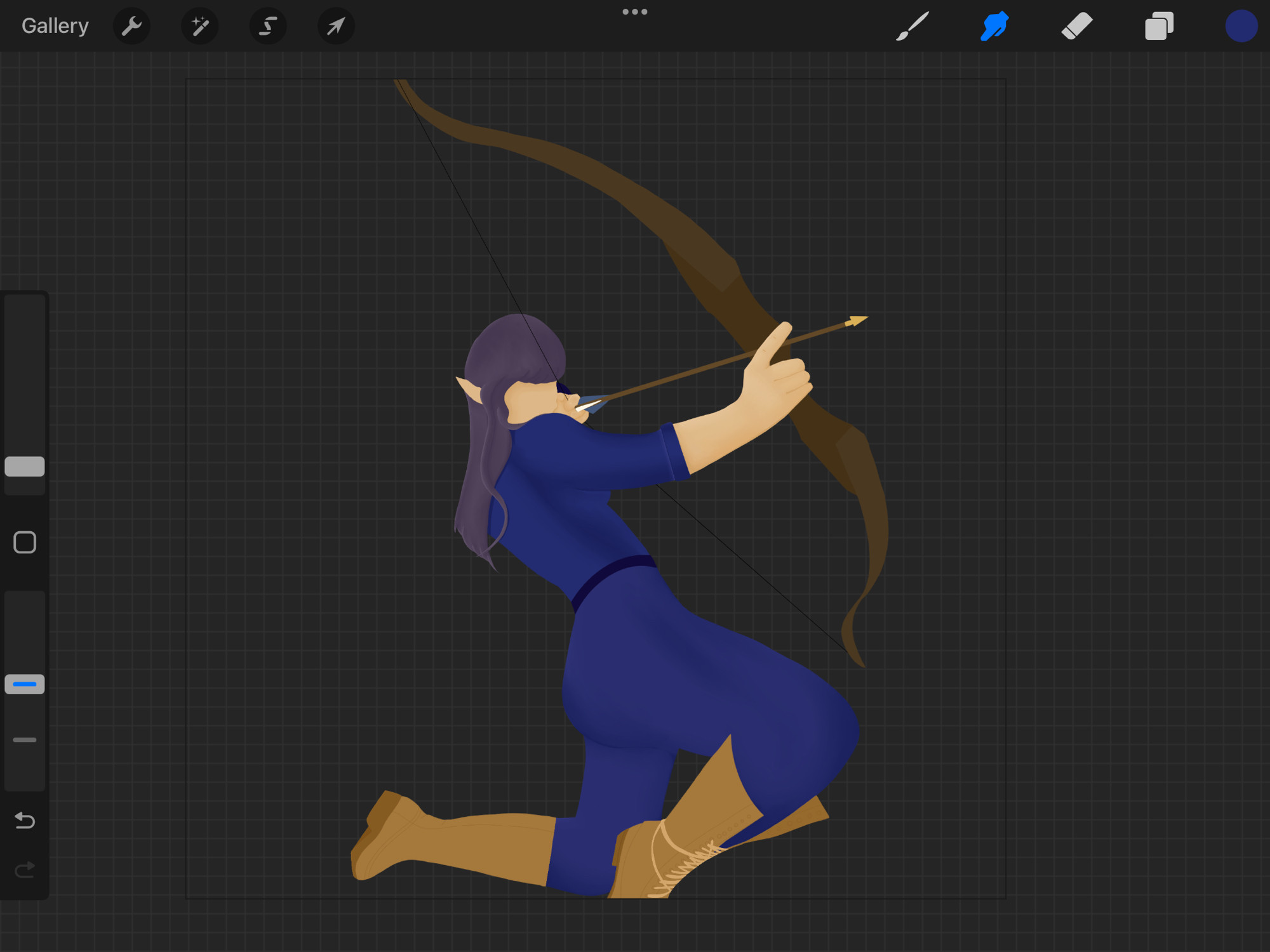Click the brush size slider handle
1270x952 pixels.
(25, 466)
